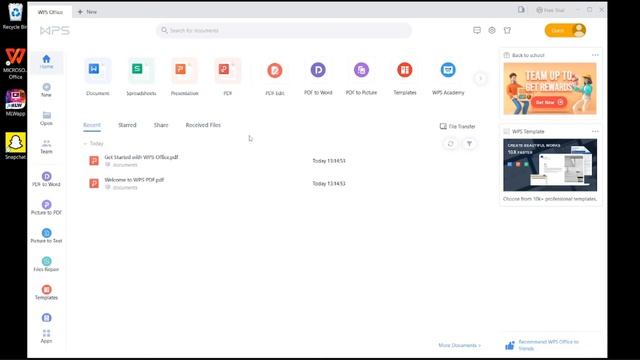The image size is (640, 360).
Task: Open File Transfer
Action: (458, 127)
